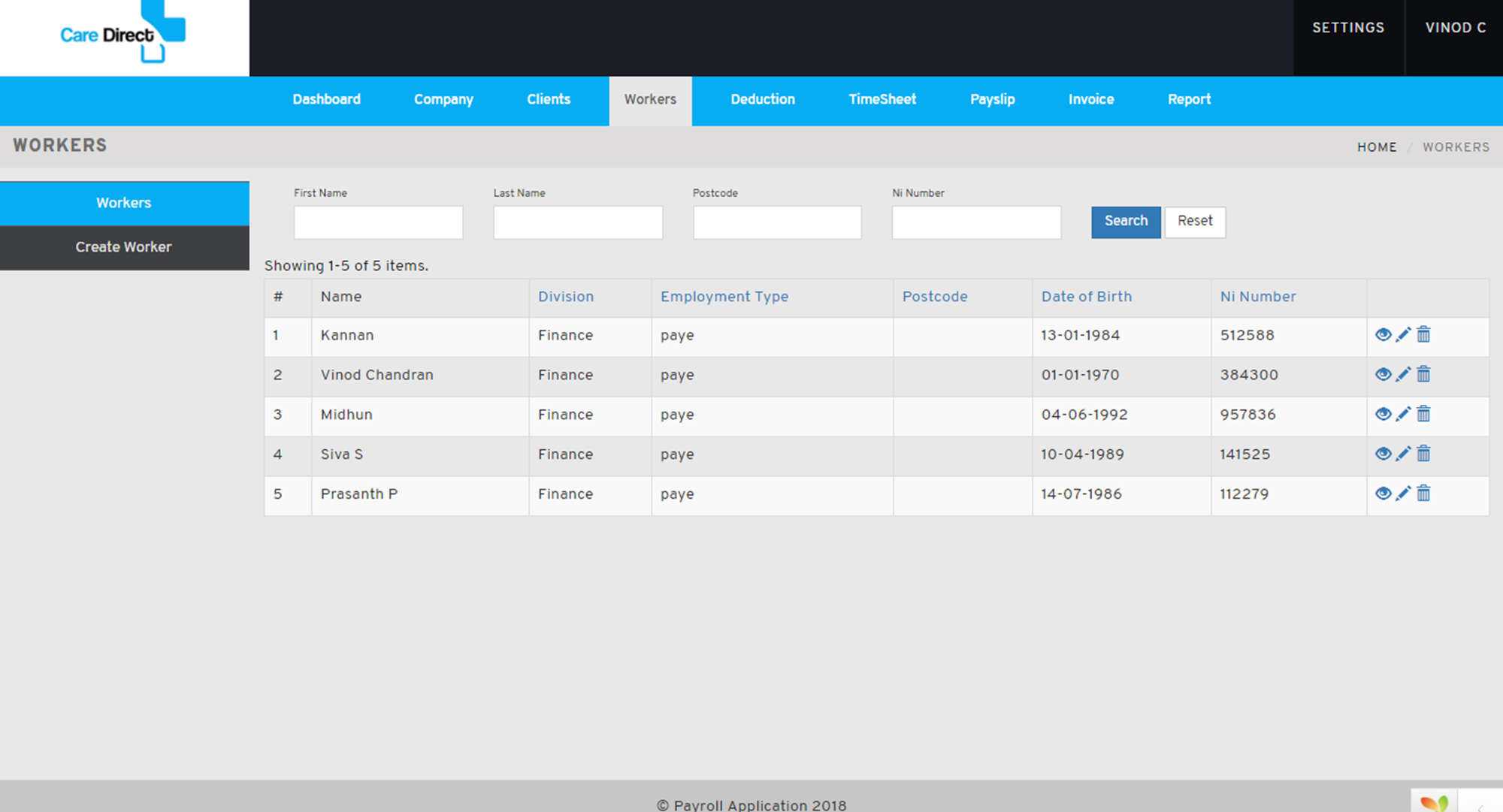1503x812 pixels.
Task: Sort table by Date of Birth
Action: tap(1087, 297)
